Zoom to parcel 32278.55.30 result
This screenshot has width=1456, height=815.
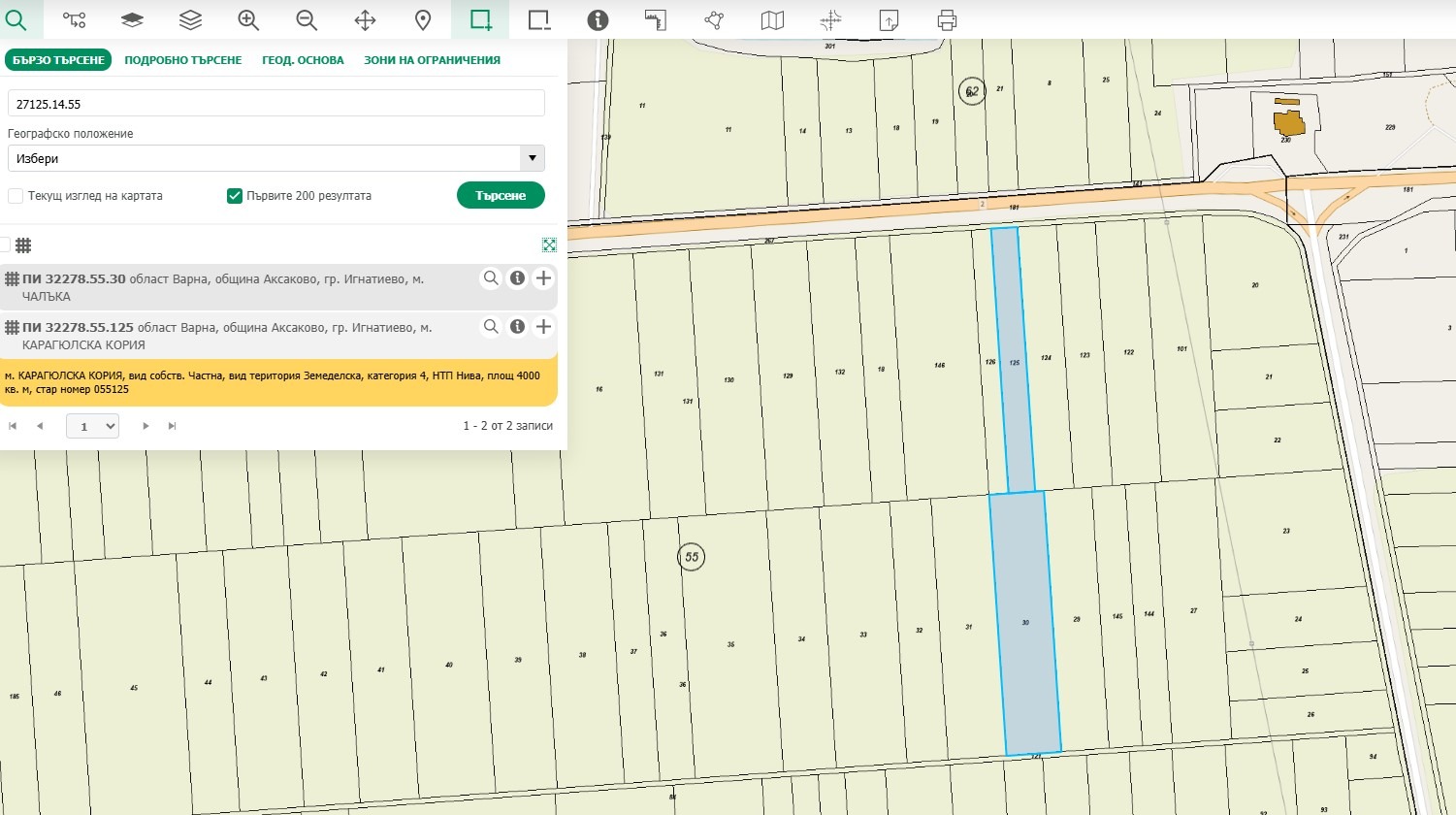[491, 278]
